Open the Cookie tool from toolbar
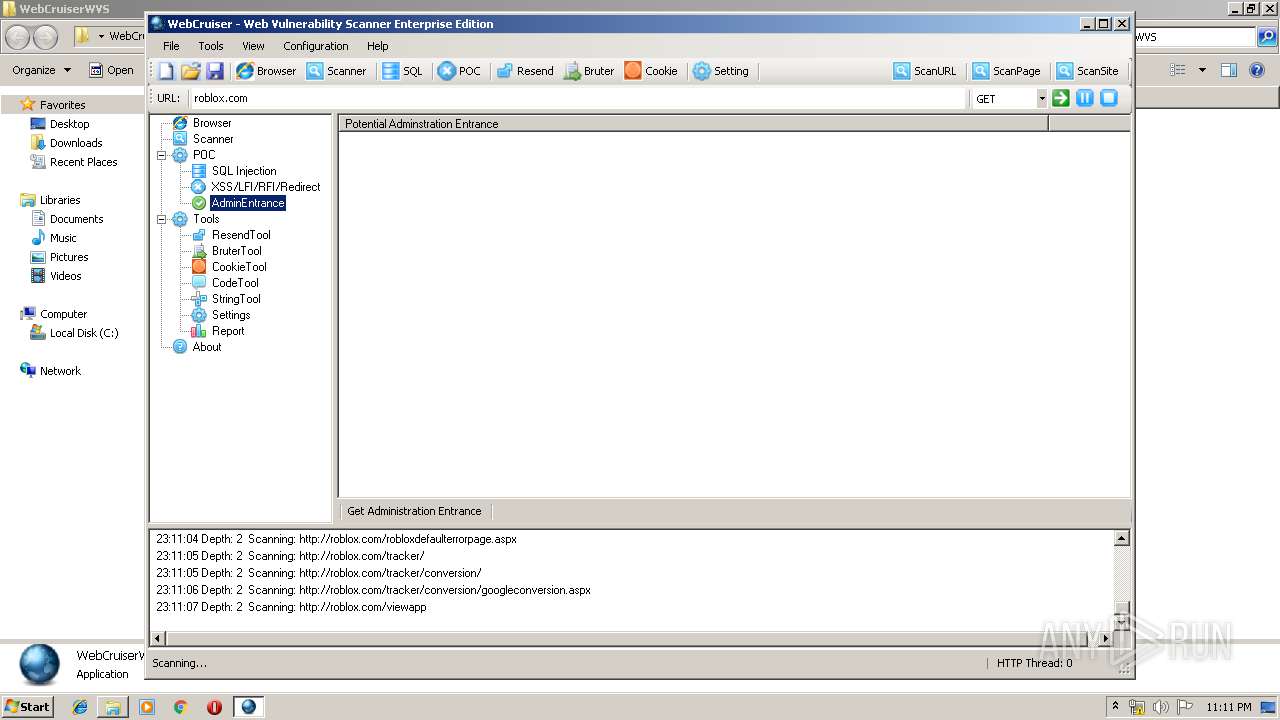 pos(651,71)
